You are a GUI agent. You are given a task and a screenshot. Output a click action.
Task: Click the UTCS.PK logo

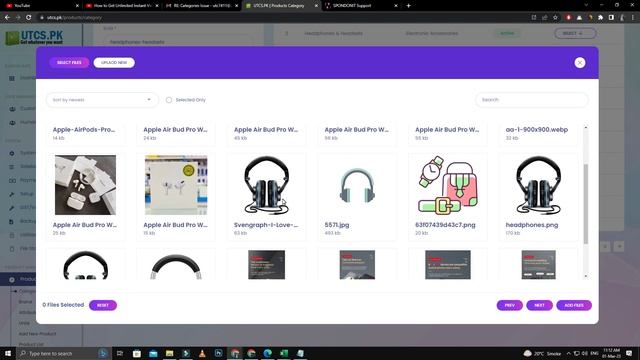[x=34, y=38]
